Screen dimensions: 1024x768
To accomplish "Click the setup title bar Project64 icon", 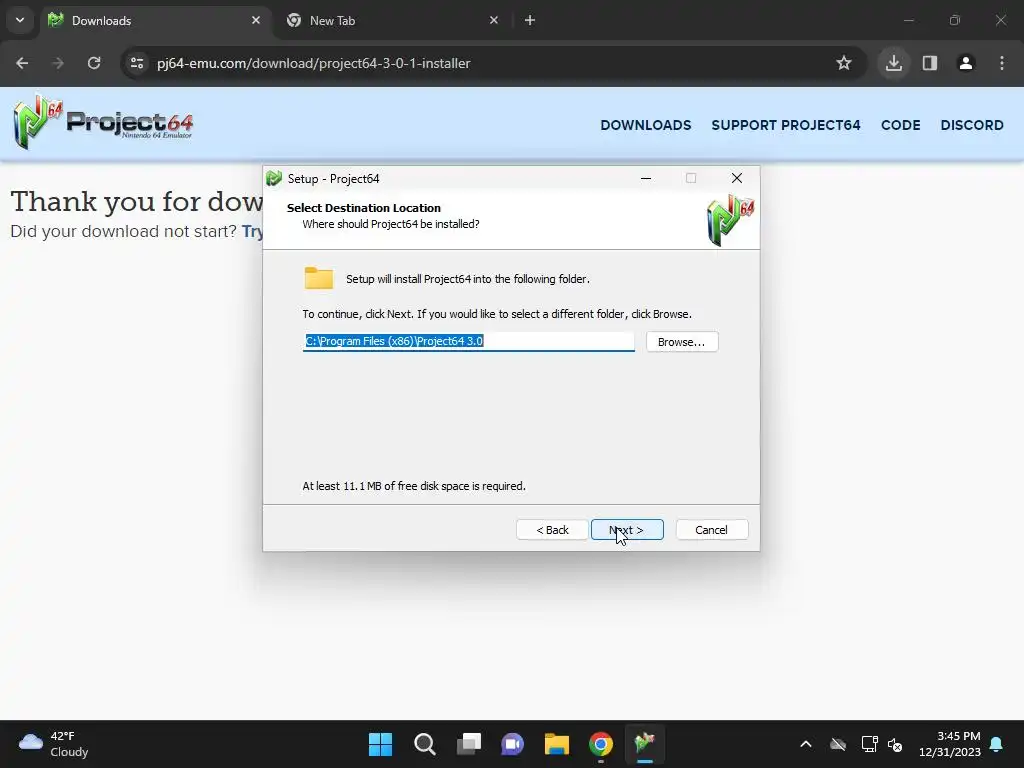I will tap(274, 178).
